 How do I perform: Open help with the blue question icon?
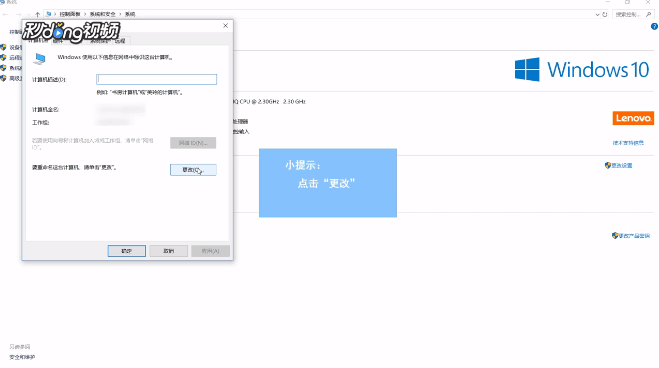coord(654,26)
